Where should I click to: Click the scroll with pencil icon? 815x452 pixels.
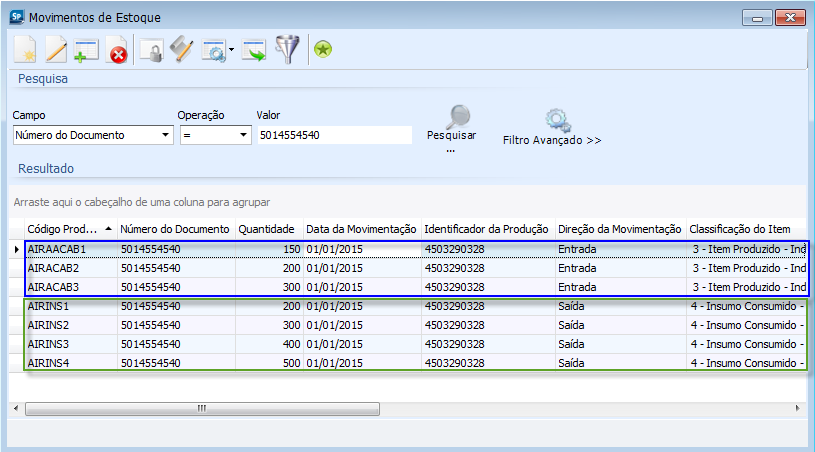click(x=181, y=50)
